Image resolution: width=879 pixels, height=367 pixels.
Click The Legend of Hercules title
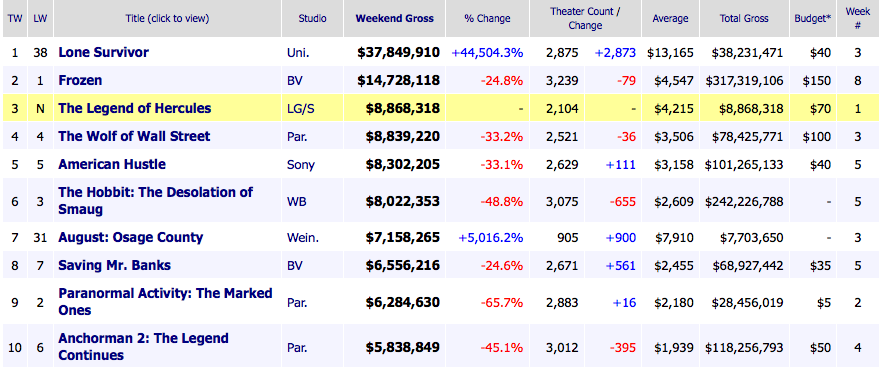point(135,108)
